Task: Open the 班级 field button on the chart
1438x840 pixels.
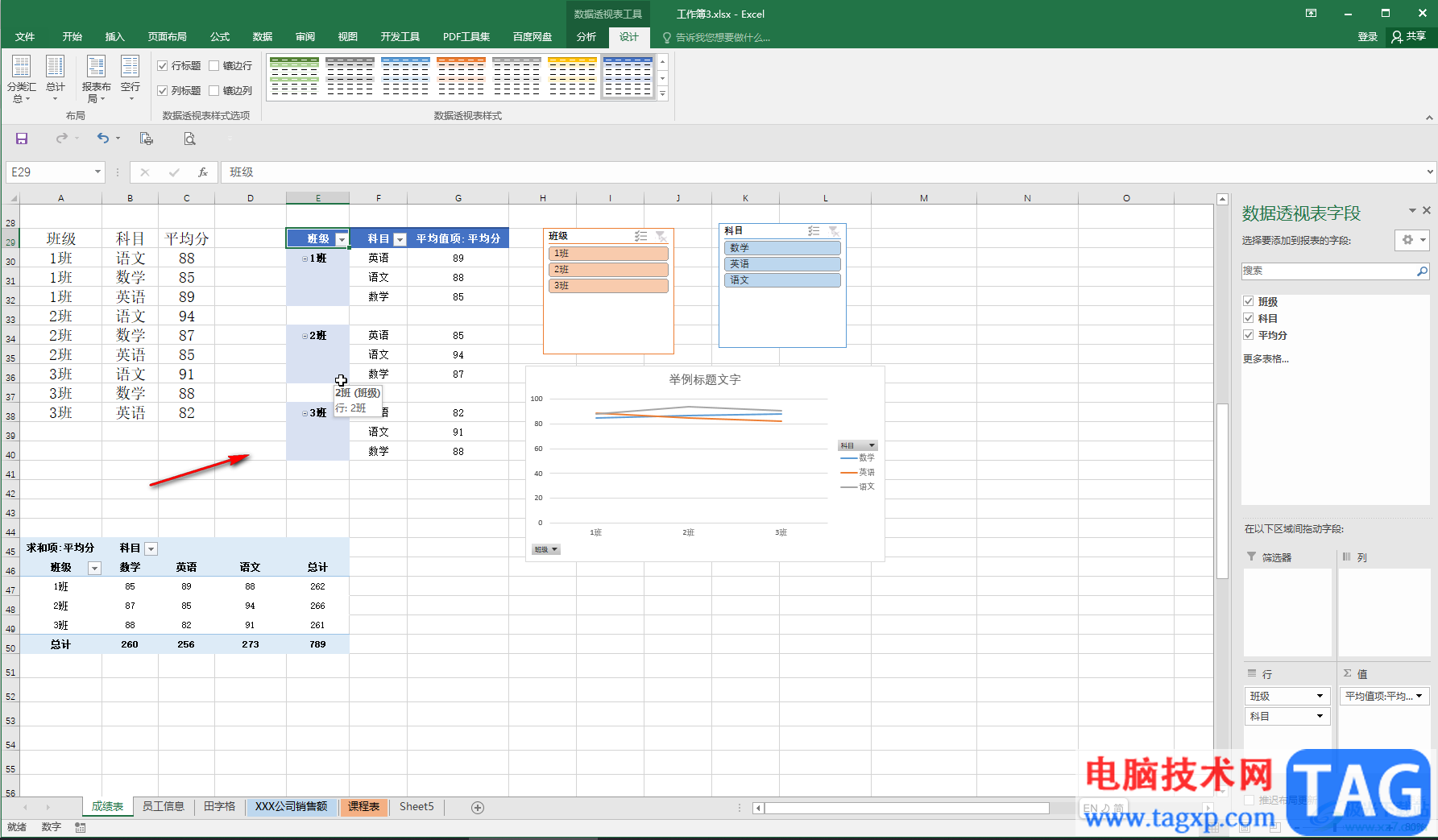Action: pos(545,549)
